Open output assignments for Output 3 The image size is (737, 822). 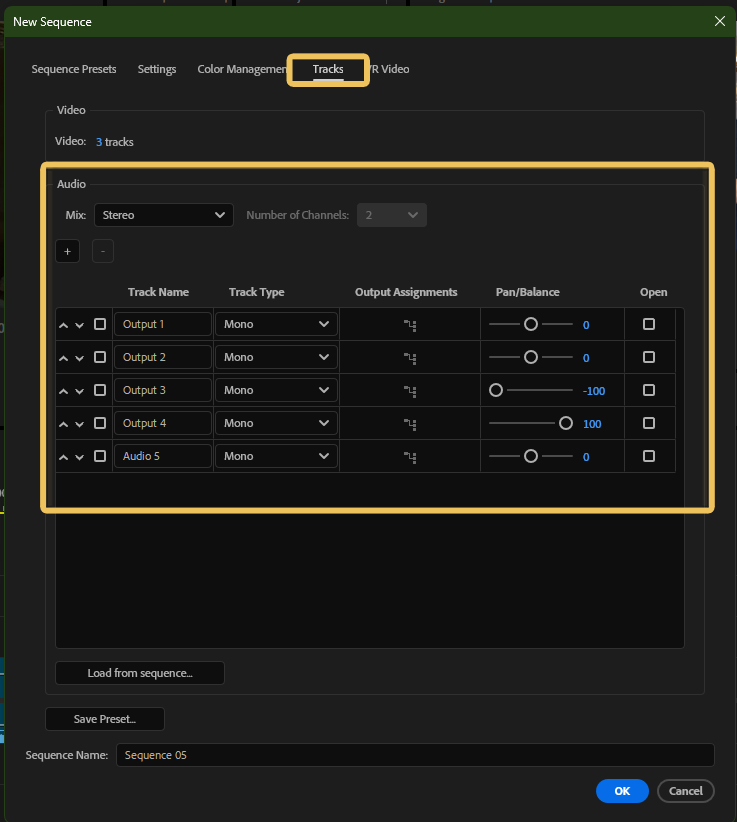click(410, 391)
